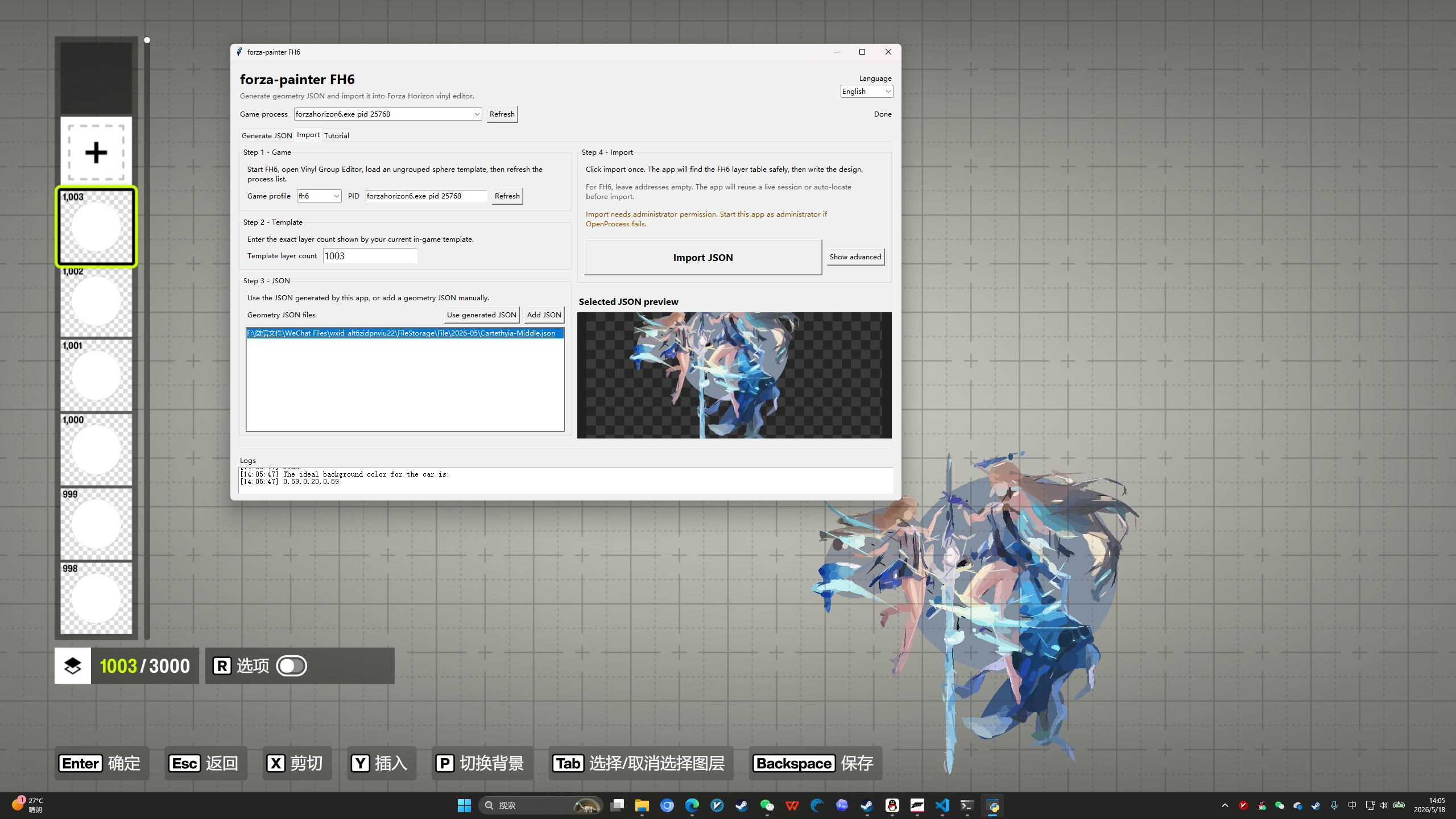Image resolution: width=1456 pixels, height=819 pixels.
Task: Click the Import JSON button
Action: 702,257
